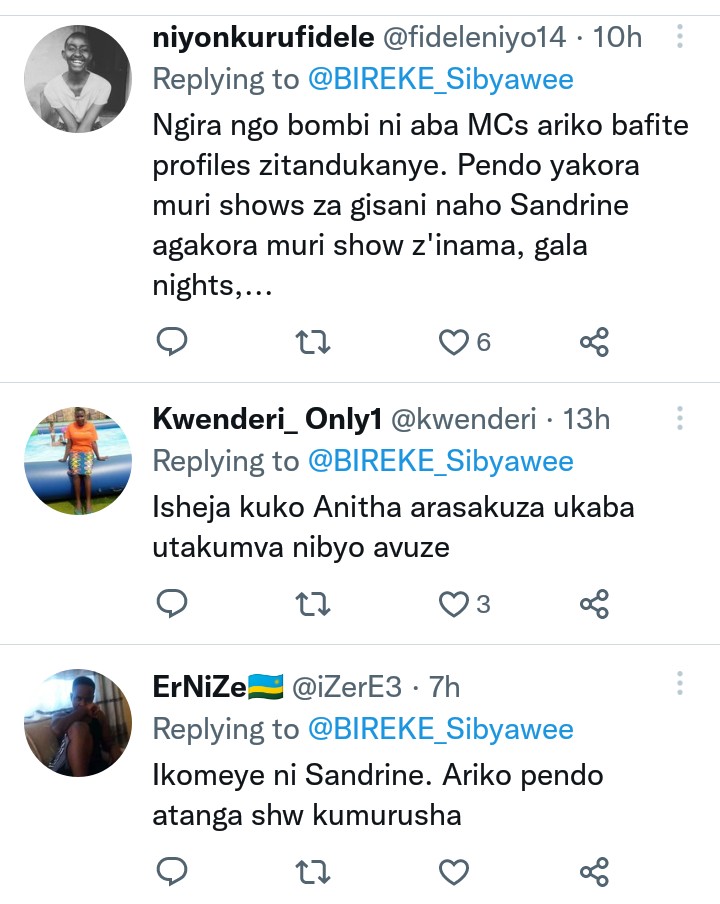This screenshot has height=904, width=720.
Task: Open more options on niyonkurufidele's tweet
Action: (x=680, y=38)
